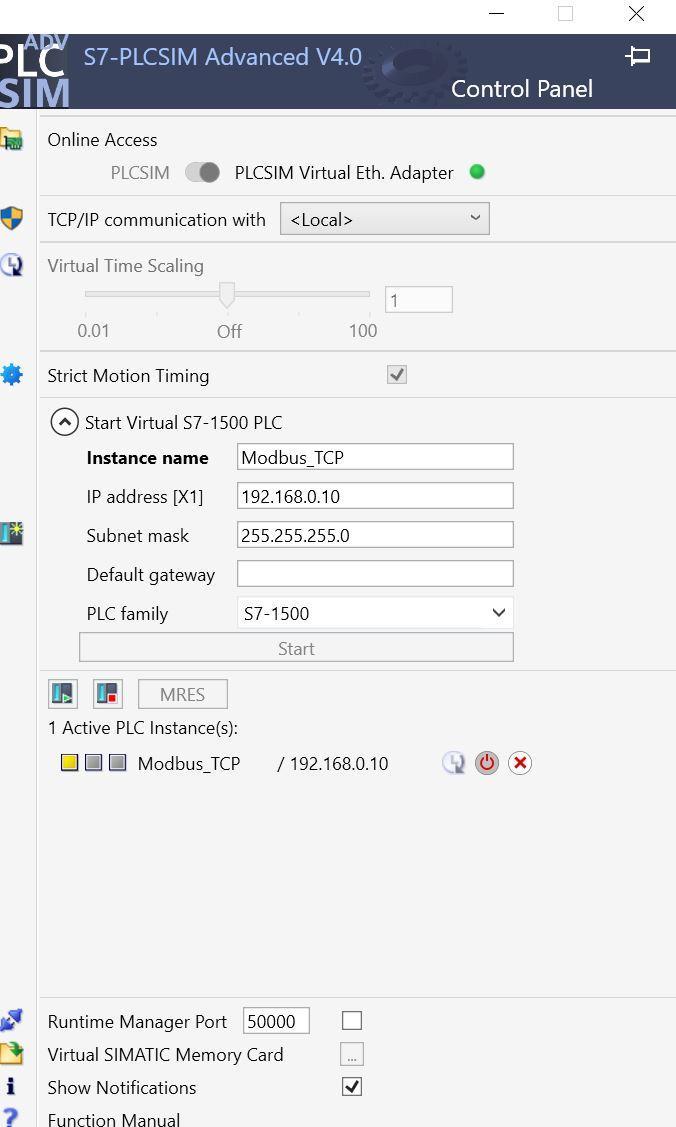Remove the Modbus_TCP instance with red X
The width and height of the screenshot is (676, 1127).
(520, 763)
